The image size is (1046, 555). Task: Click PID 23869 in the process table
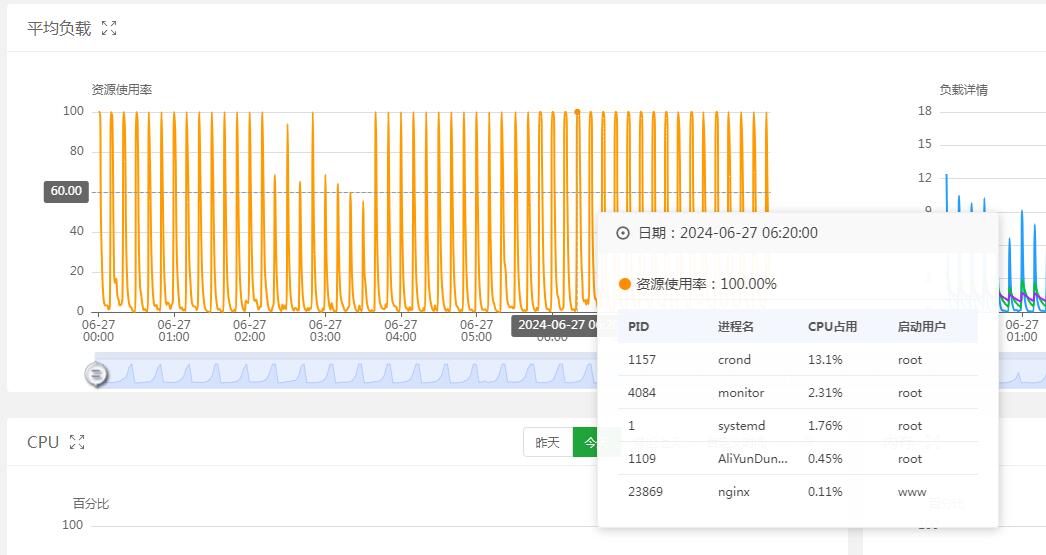point(645,492)
